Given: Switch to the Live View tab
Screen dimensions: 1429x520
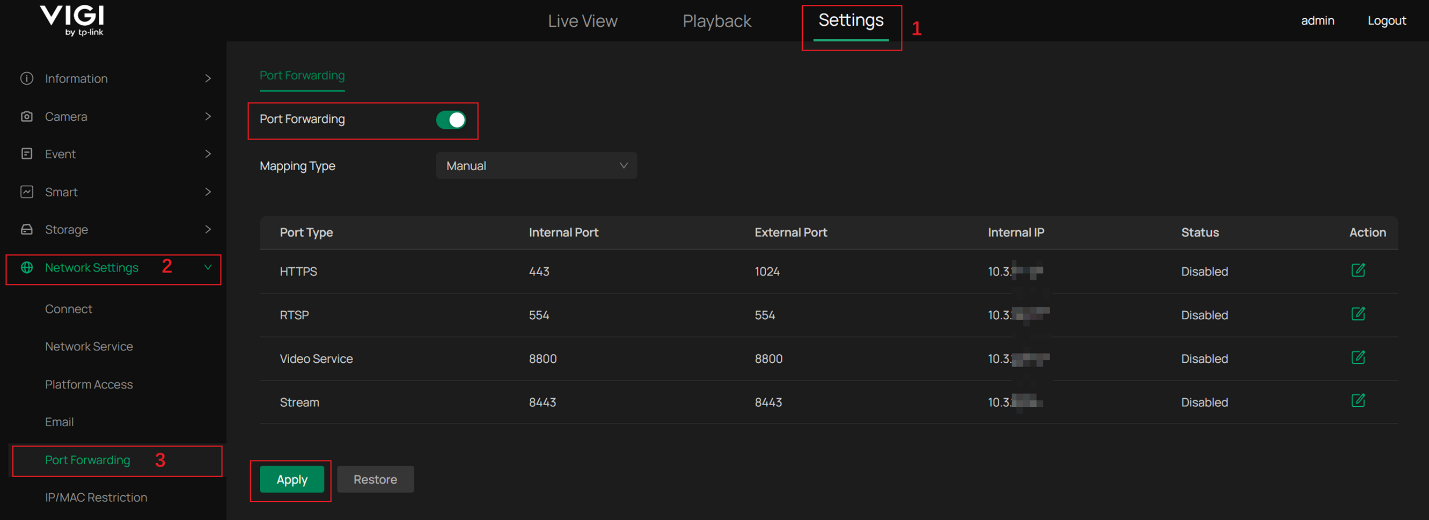Looking at the screenshot, I should pos(582,21).
